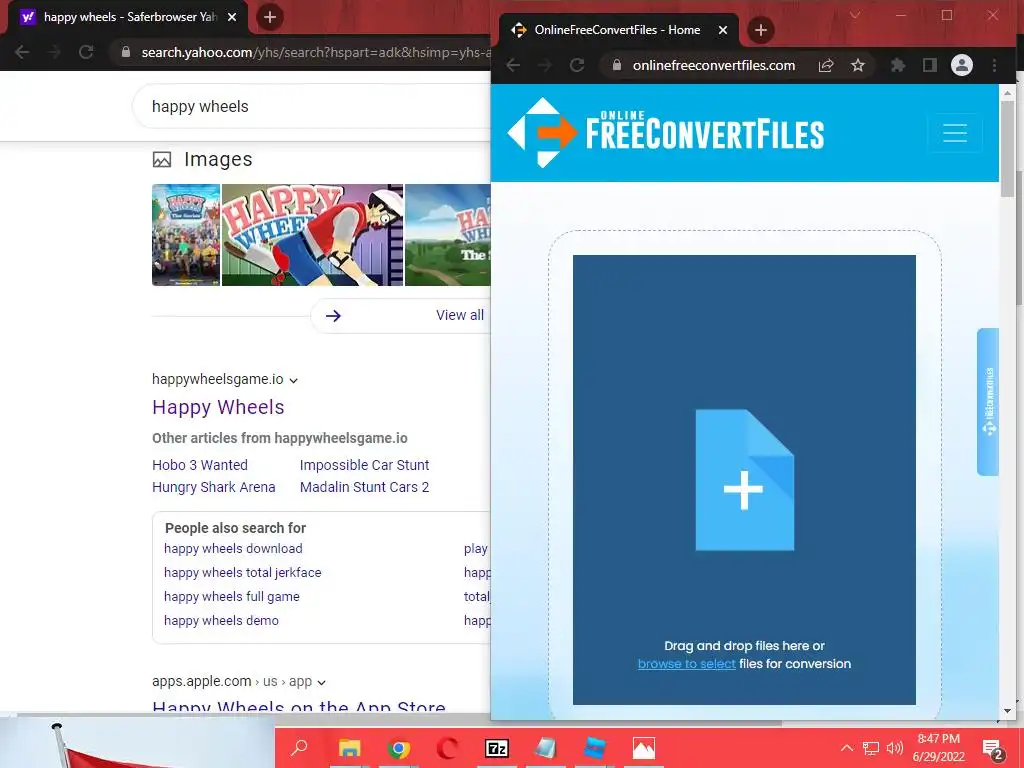Open Windows taskbar search magnifier

click(299, 748)
